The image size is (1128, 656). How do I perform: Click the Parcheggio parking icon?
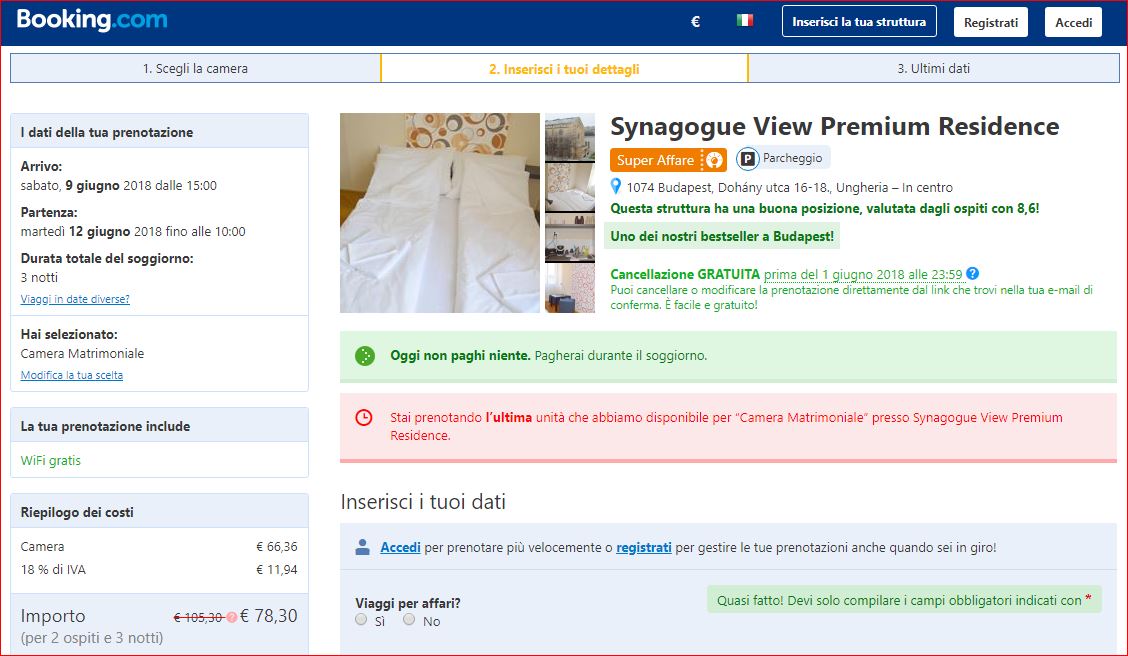[747, 158]
